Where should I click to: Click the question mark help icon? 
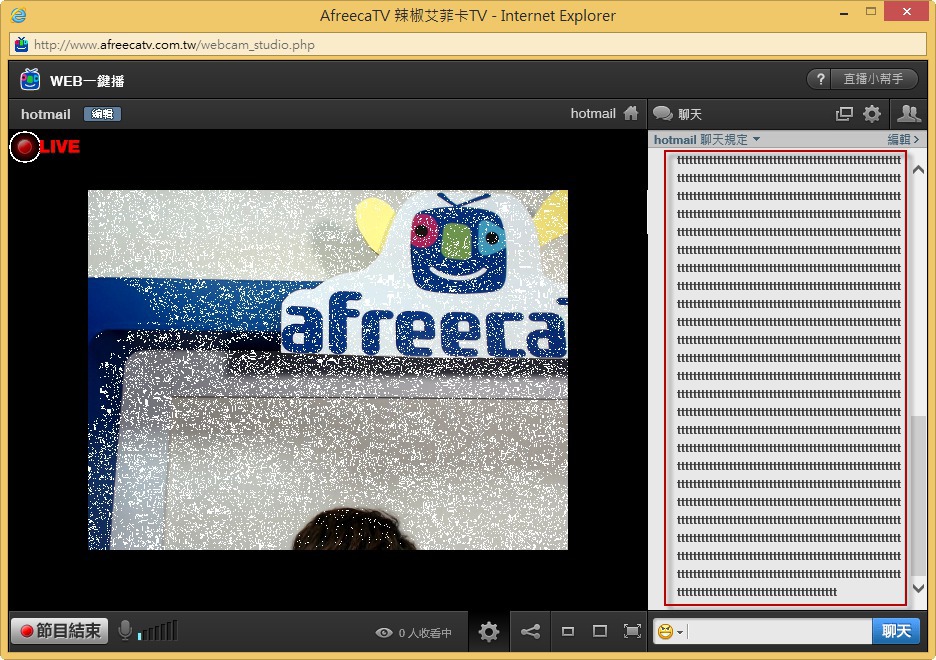pyautogui.click(x=821, y=79)
